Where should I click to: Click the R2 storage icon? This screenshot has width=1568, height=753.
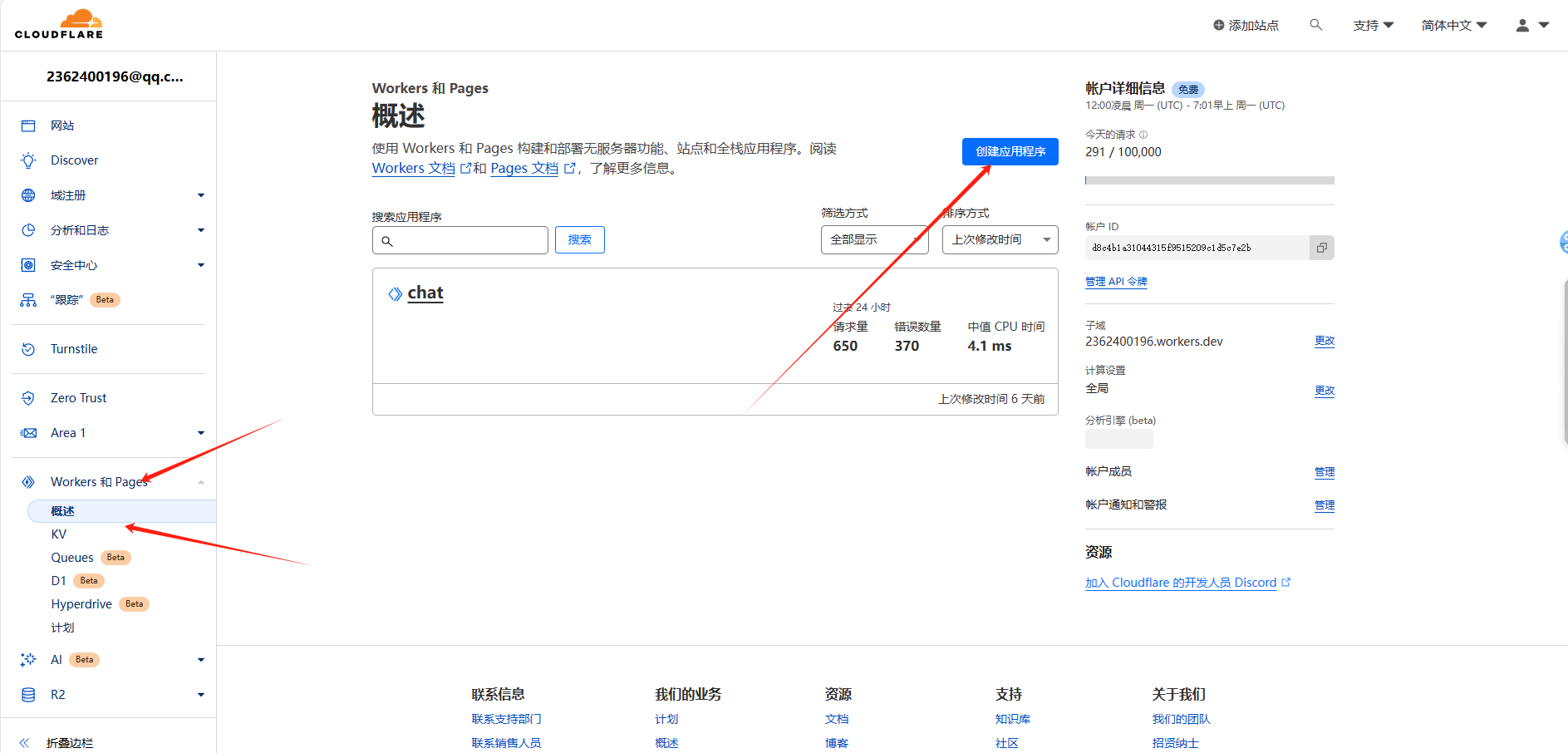coord(28,695)
